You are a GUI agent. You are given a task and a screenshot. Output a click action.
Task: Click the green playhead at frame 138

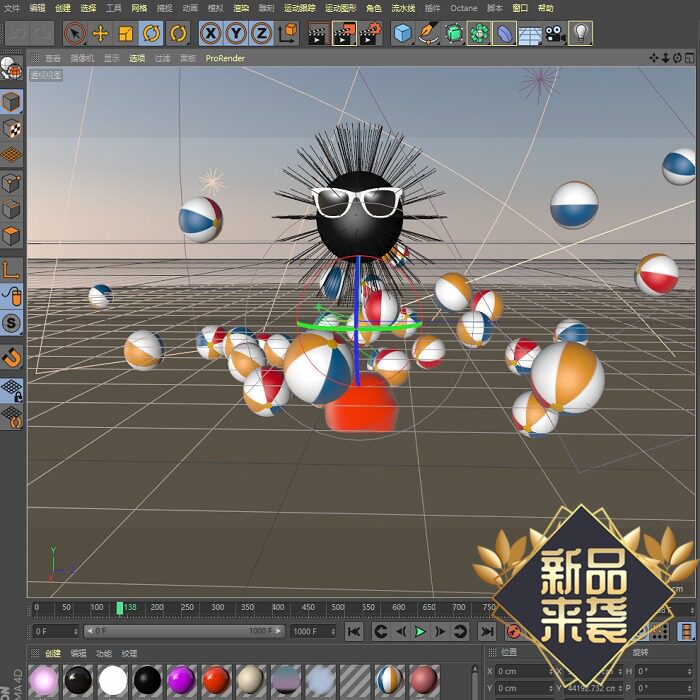120,608
